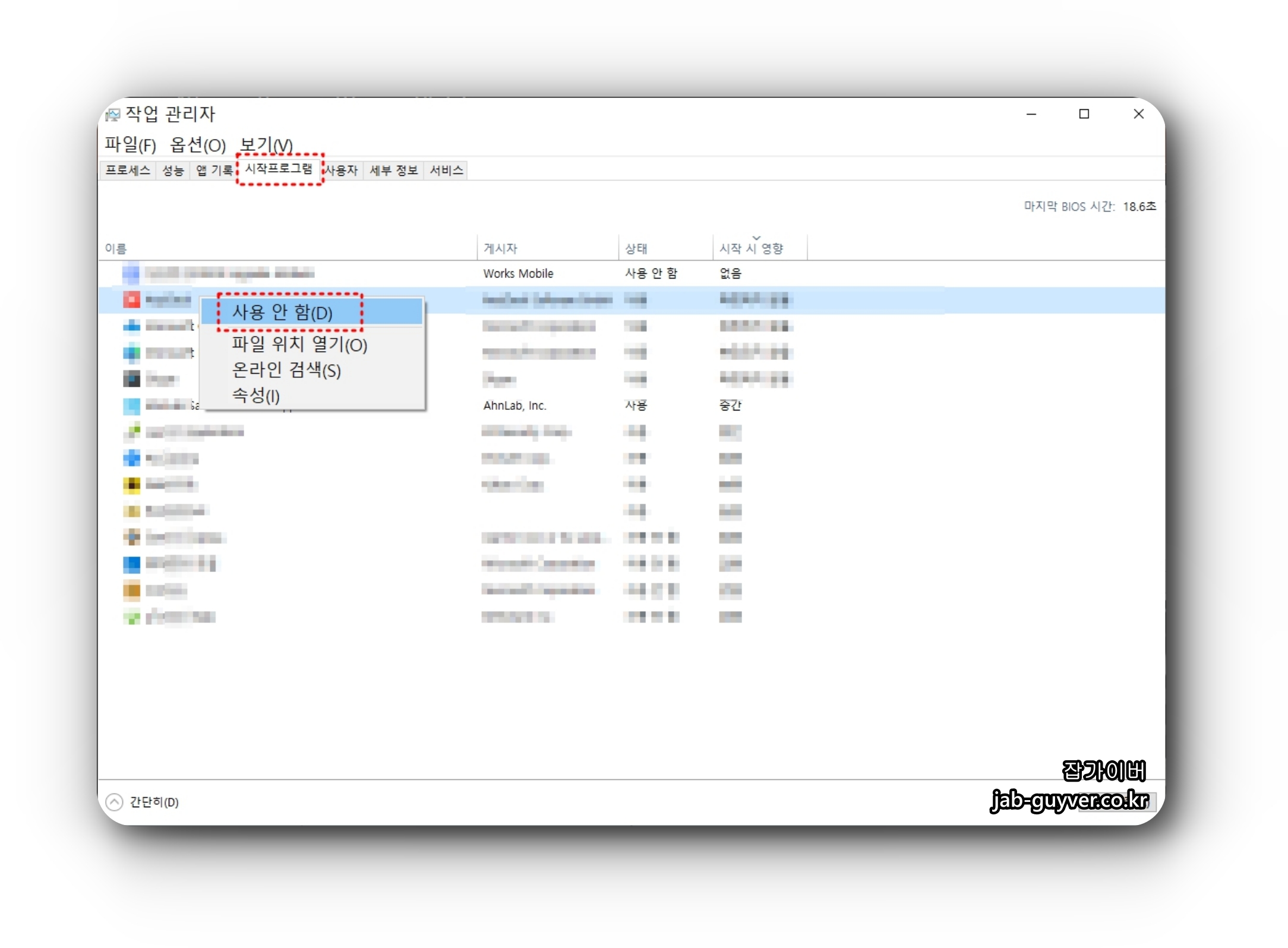This screenshot has width=1288, height=948.
Task: Switch to the 성능 tab
Action: tap(173, 170)
